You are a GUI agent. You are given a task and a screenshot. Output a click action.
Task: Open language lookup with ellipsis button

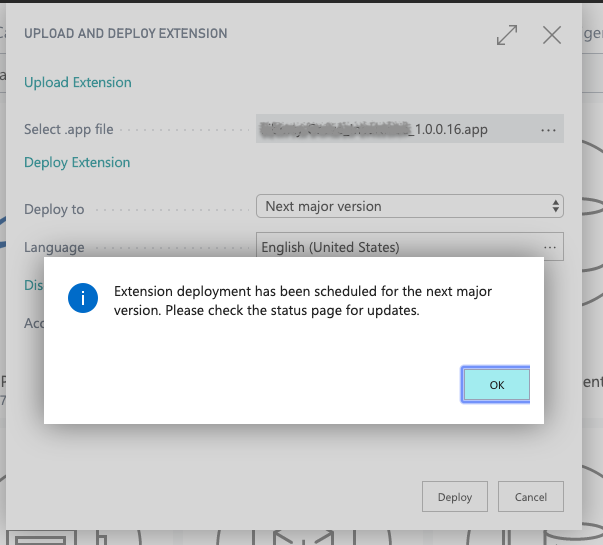tap(550, 247)
